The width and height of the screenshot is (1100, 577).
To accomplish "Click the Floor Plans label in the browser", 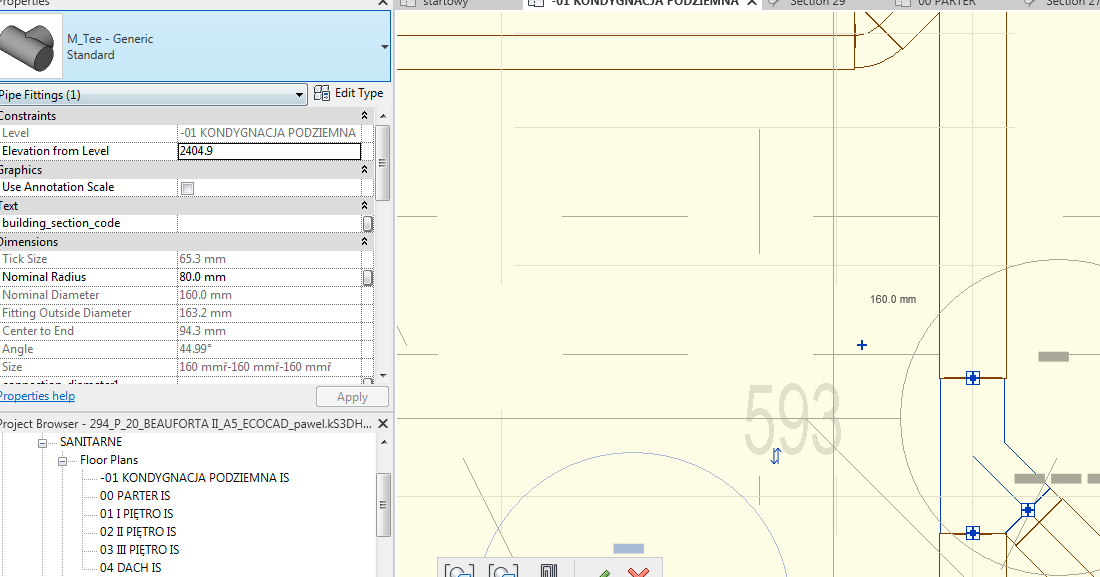I will [x=109, y=460].
